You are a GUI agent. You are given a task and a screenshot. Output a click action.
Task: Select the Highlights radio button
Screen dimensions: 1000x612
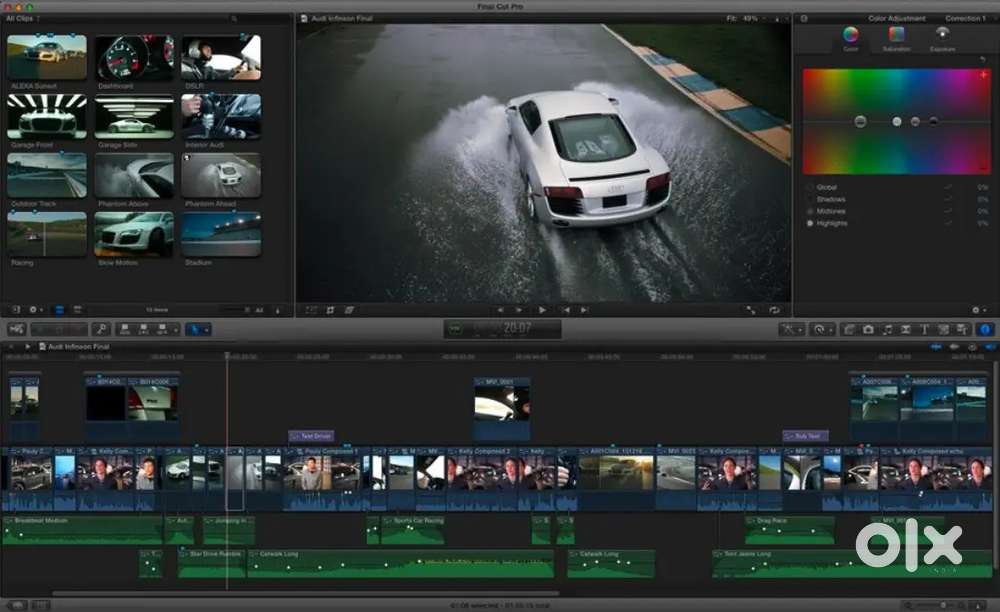[810, 223]
